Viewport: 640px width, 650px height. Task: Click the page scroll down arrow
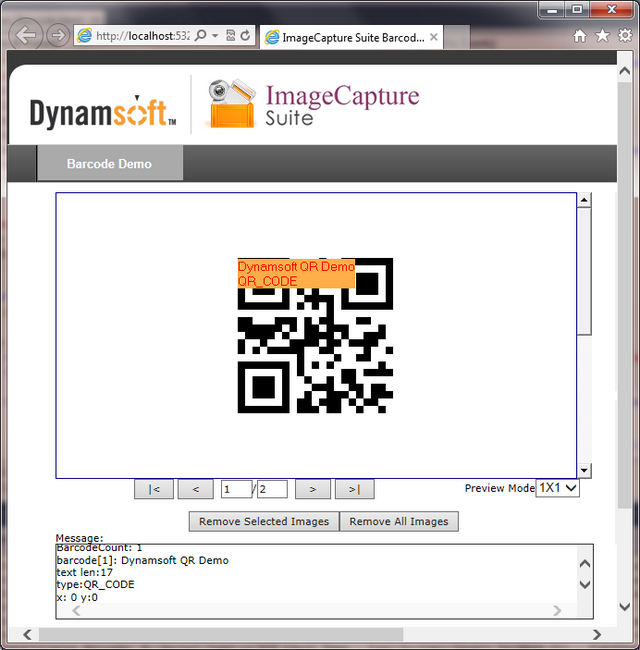(625, 607)
